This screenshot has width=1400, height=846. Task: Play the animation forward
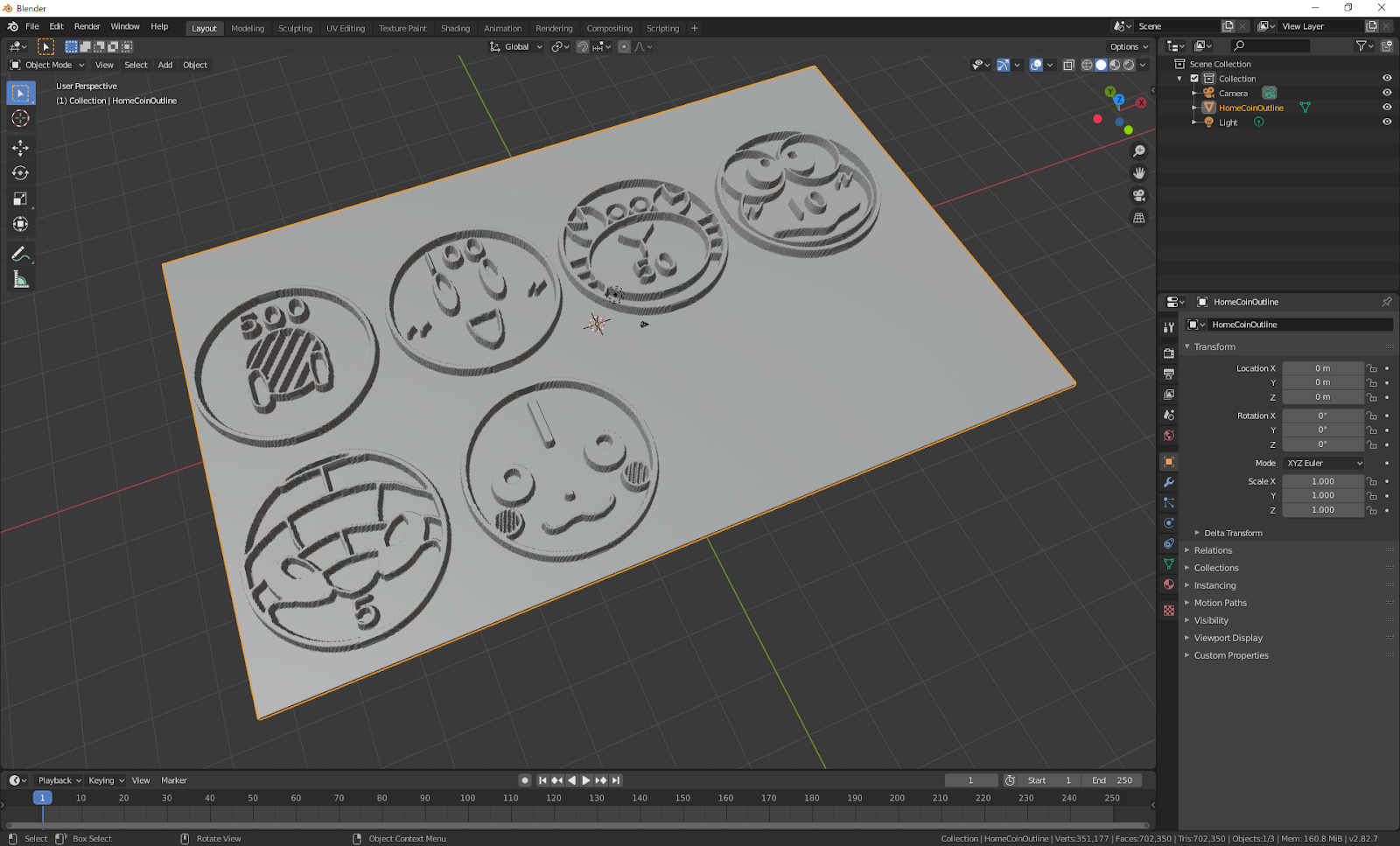click(x=586, y=780)
